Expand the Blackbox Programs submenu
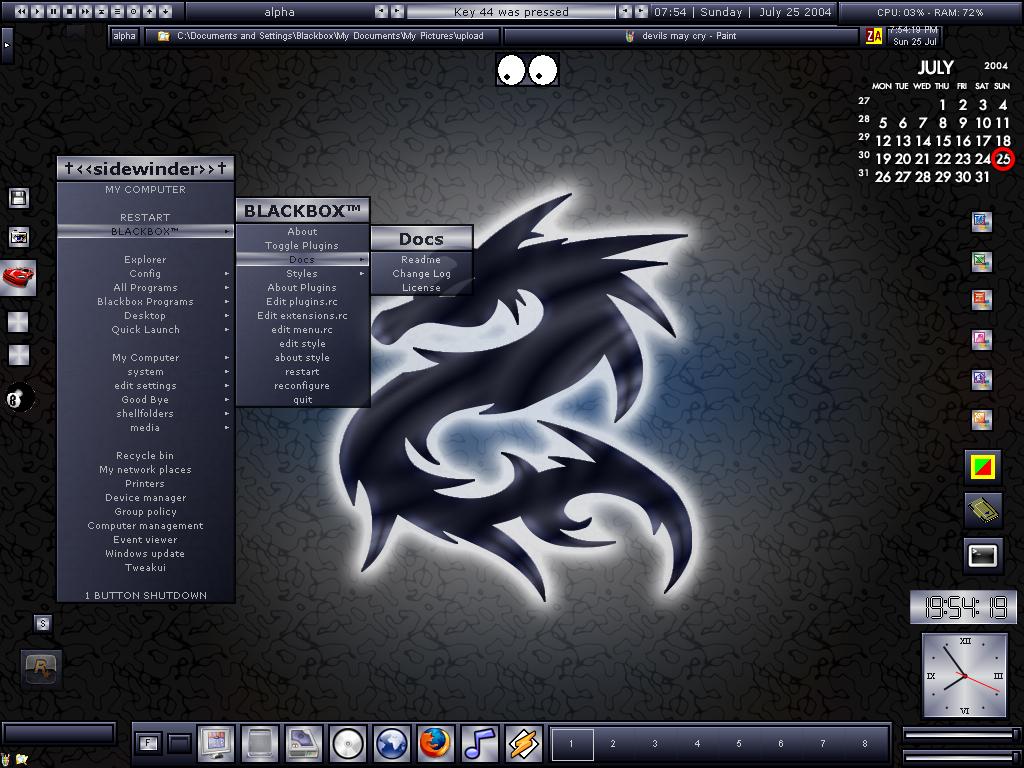Viewport: 1024px width, 768px height. (145, 302)
